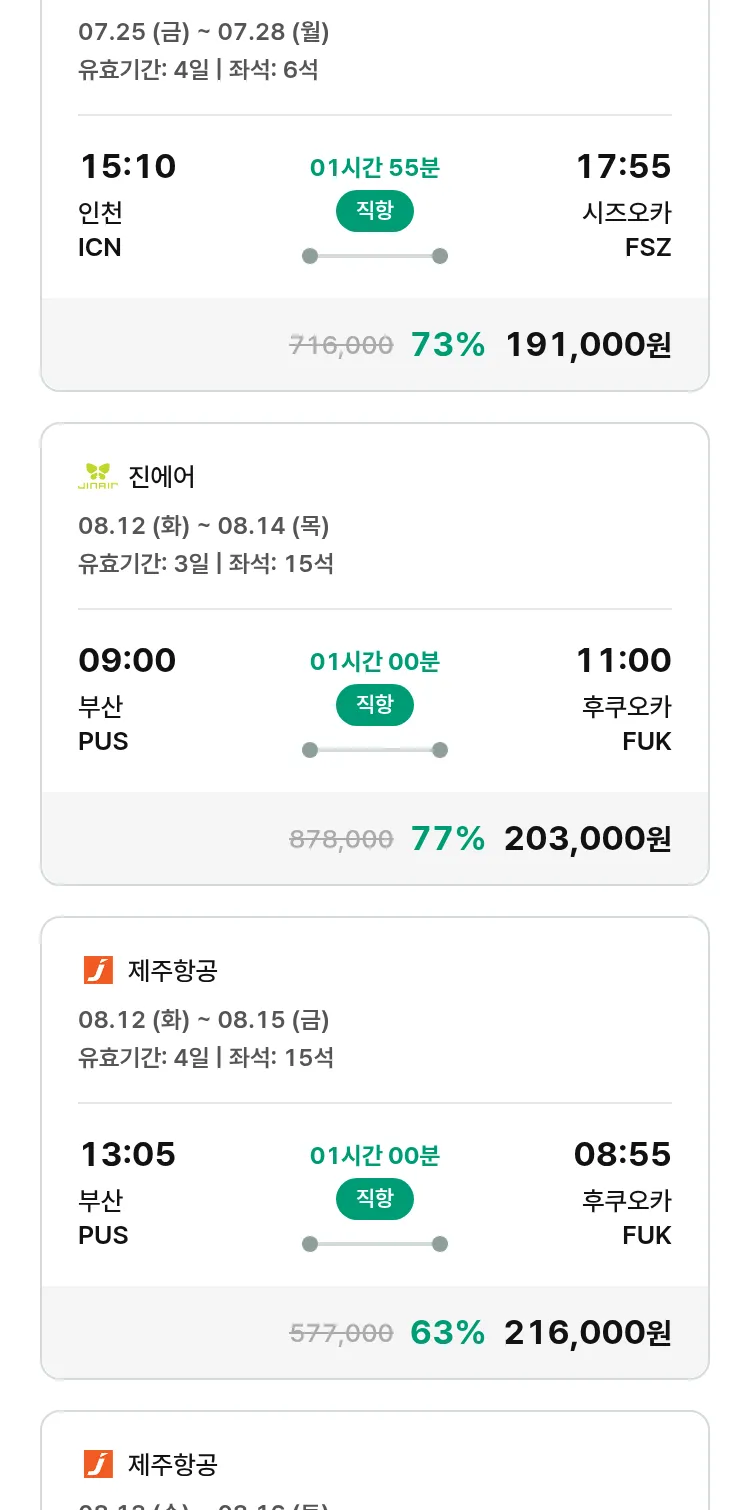Screen dimensions: 750x1510
Task: Click the Jeju Air logo on the 08.15 return card
Action: (x=98, y=970)
